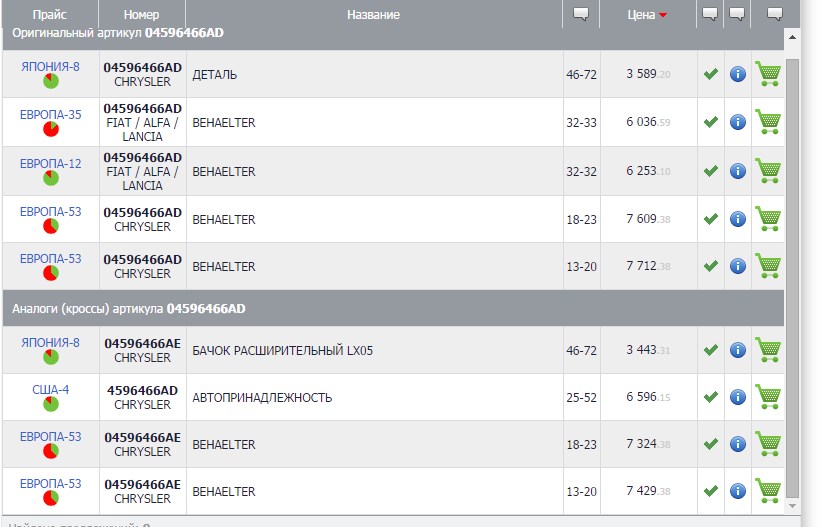Add ЯПОНИЯ-8 04596466AD ДЕТАЛЬ row to cart
The width and height of the screenshot is (824, 527).
768,74
